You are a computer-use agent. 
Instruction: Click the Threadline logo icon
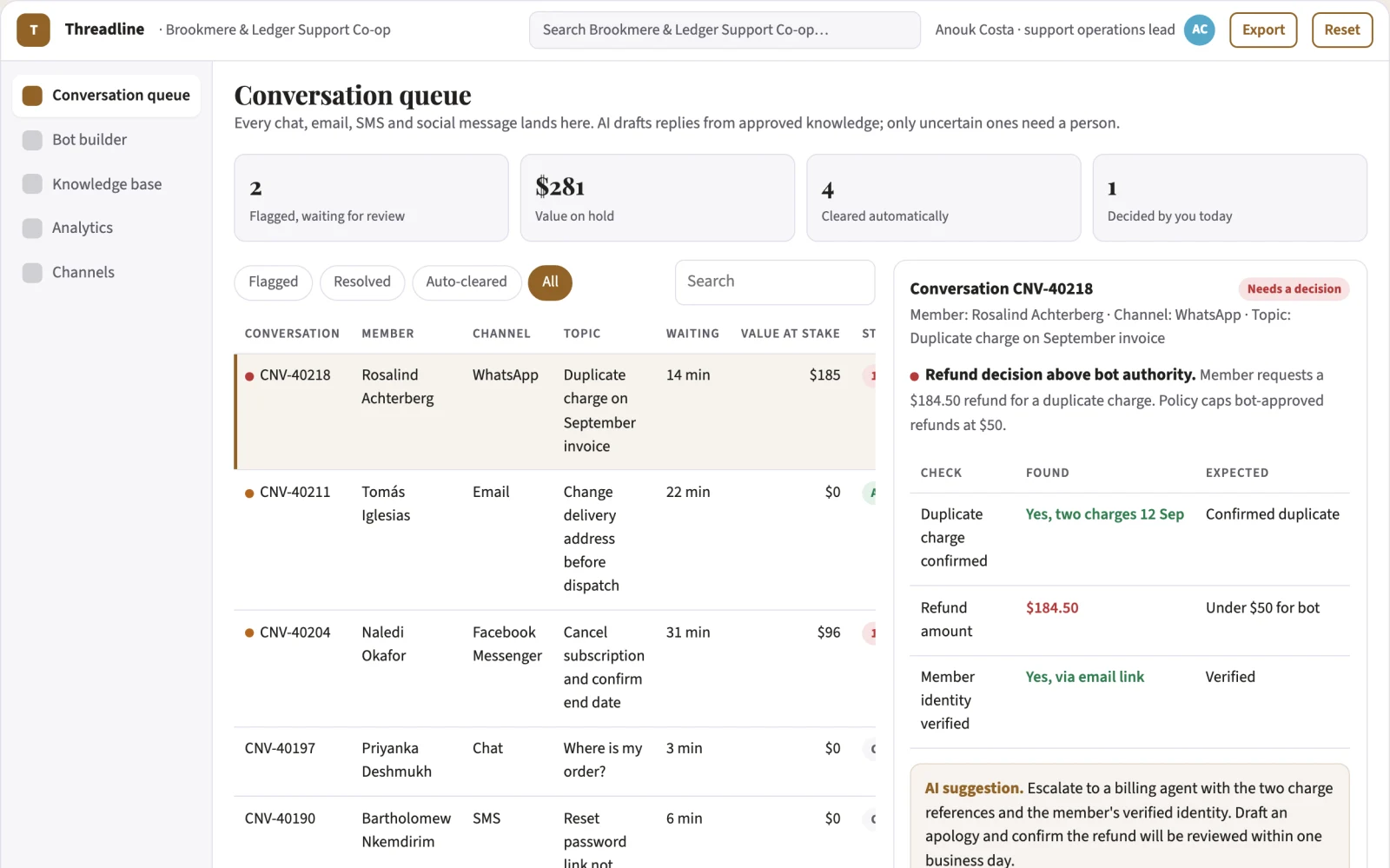point(33,30)
